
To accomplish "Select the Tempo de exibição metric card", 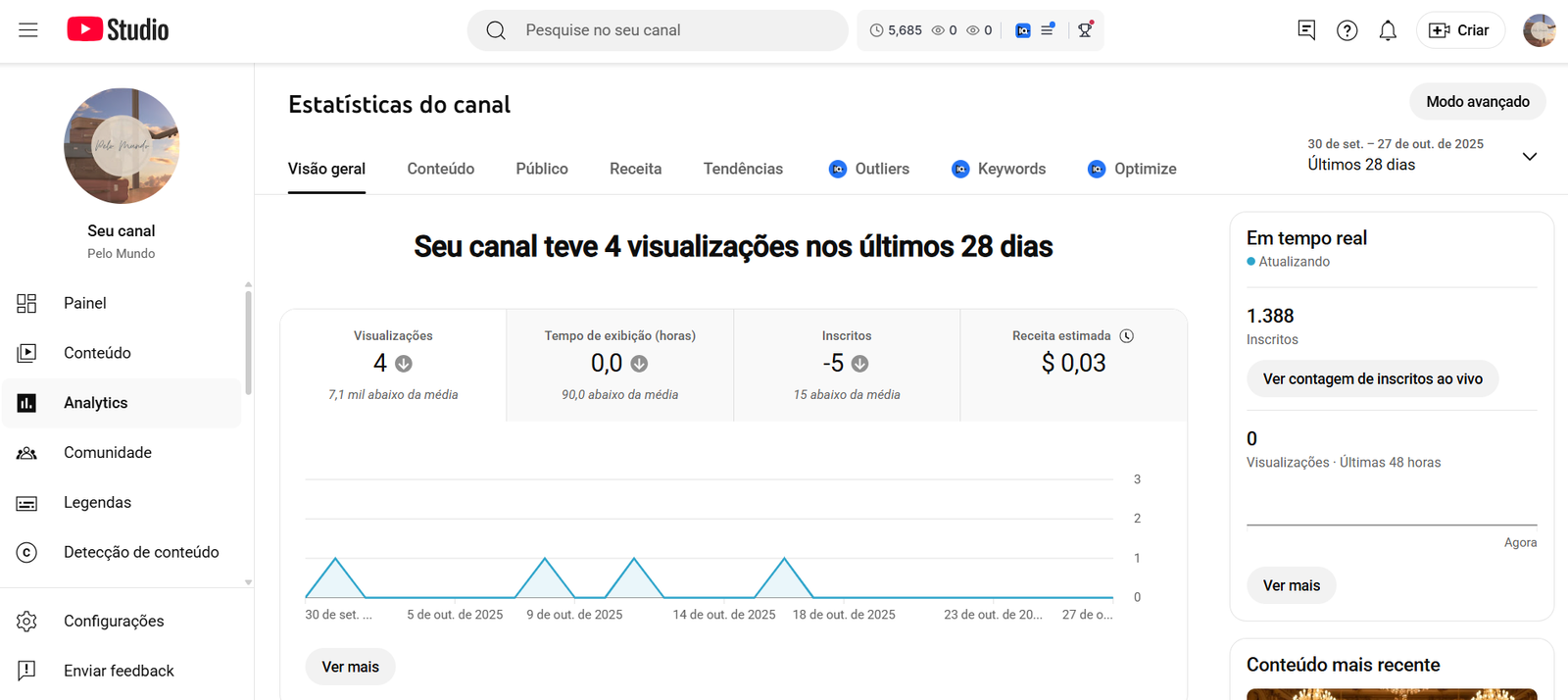I will [x=620, y=366].
